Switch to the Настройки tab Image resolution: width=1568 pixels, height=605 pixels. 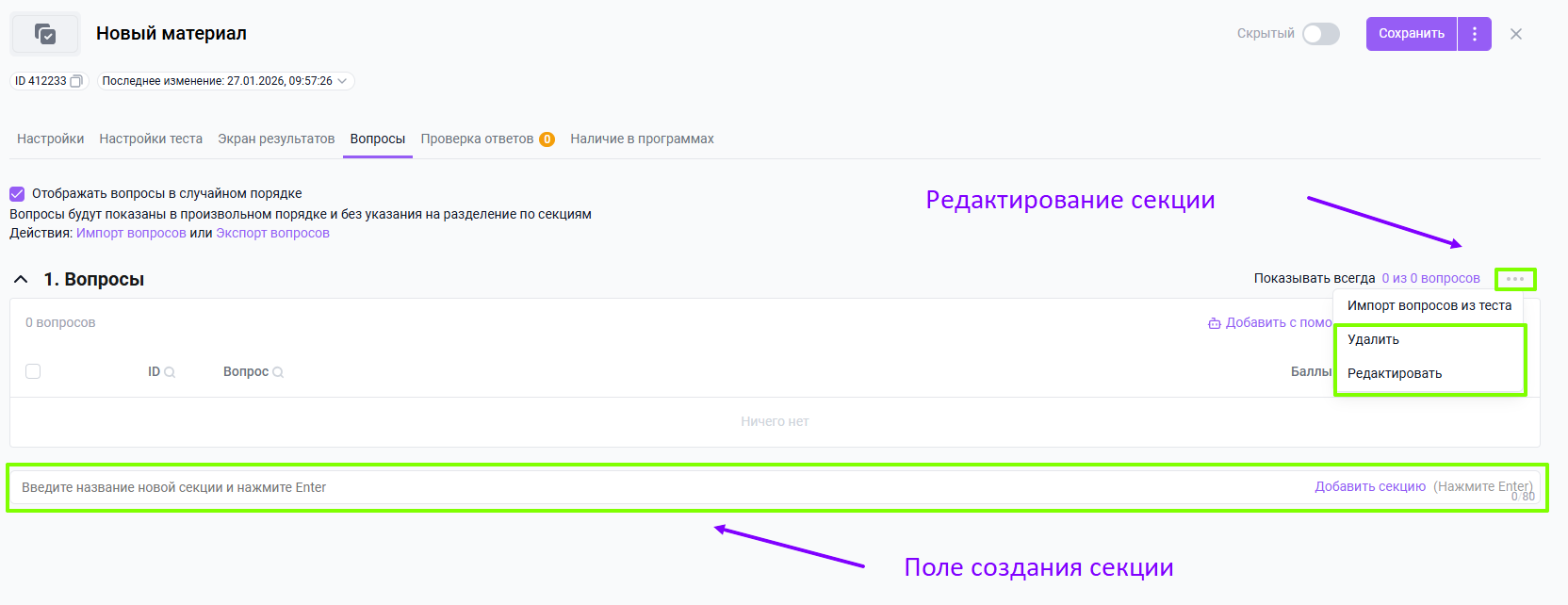point(51,139)
